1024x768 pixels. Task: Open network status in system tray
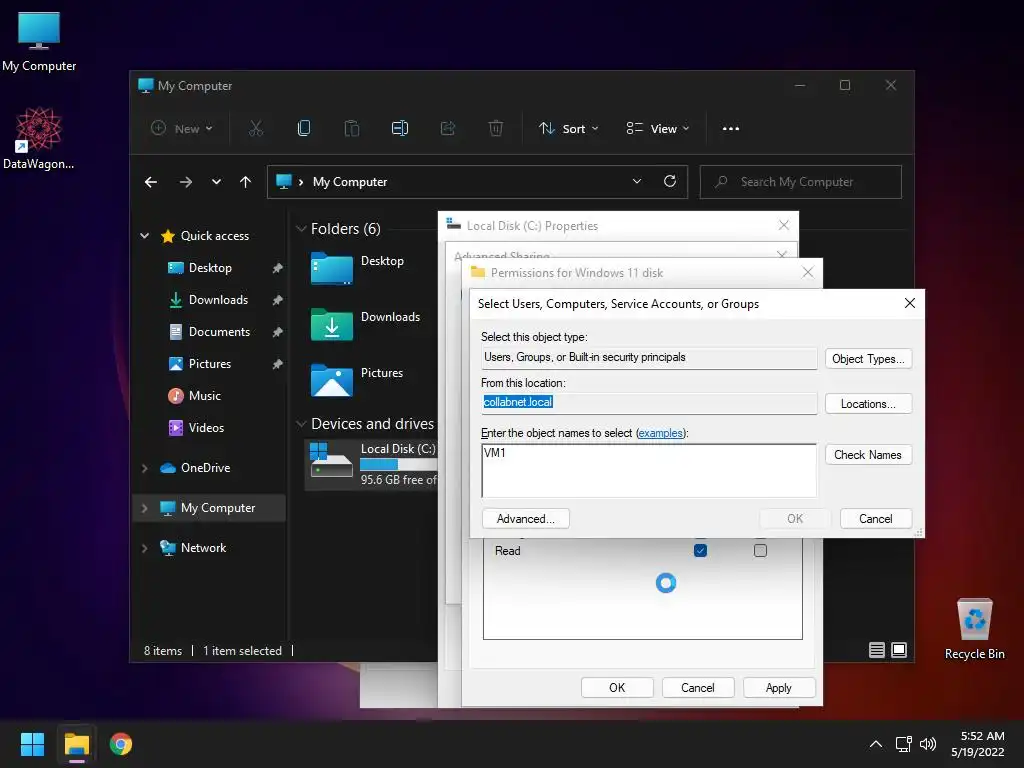click(904, 744)
